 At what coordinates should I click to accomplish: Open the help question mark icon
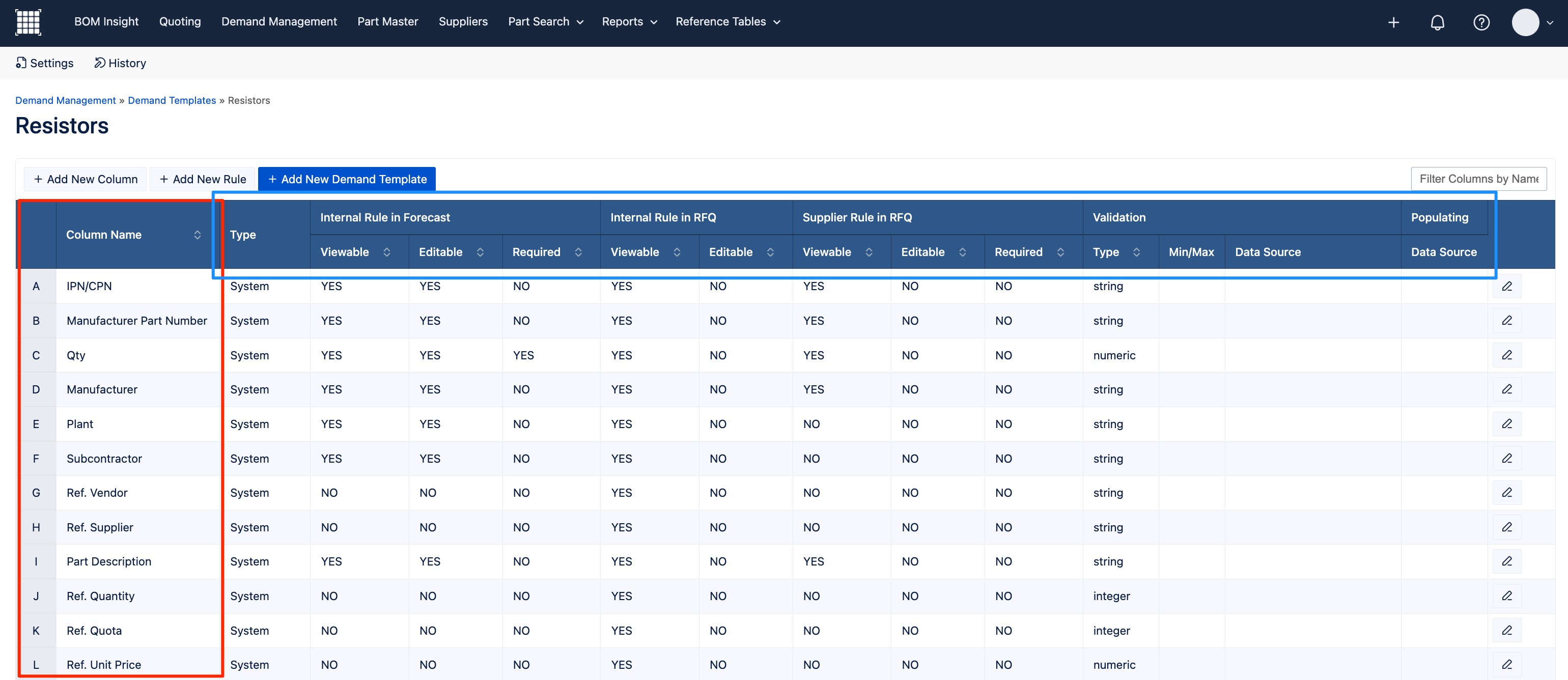tap(1481, 22)
